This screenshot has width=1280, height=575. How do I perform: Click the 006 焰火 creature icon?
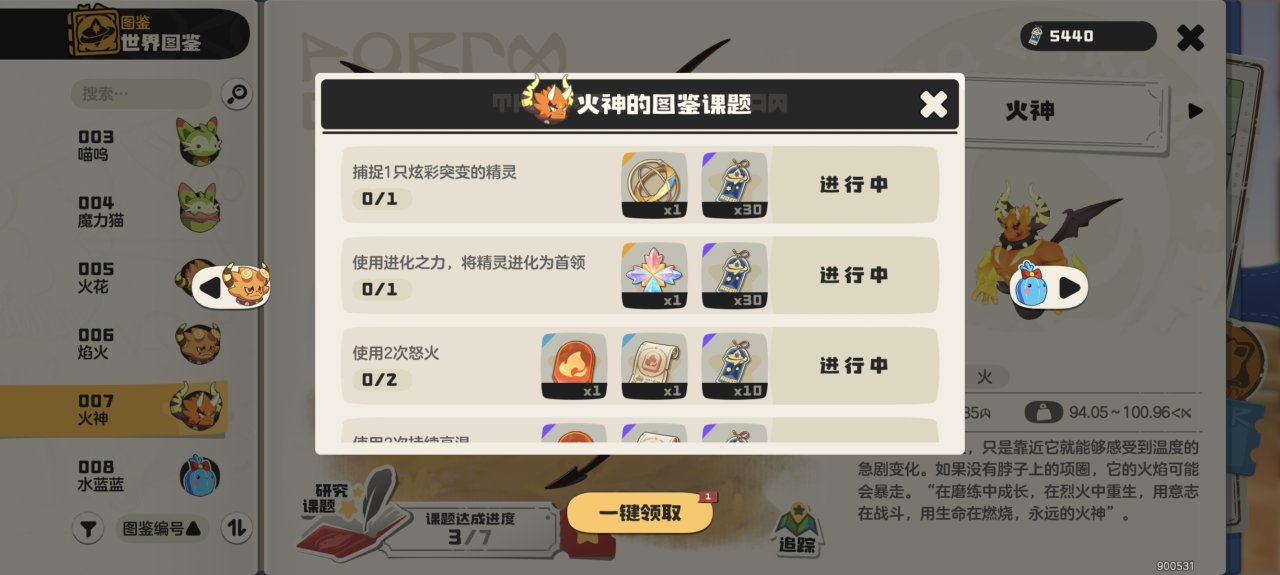click(198, 343)
